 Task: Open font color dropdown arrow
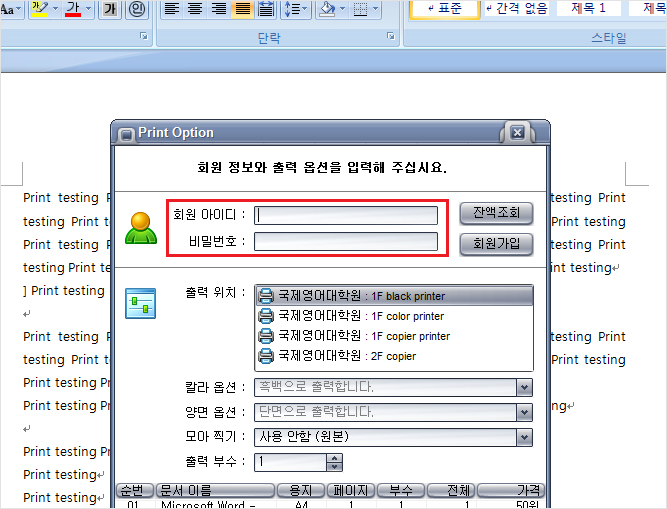click(88, 9)
